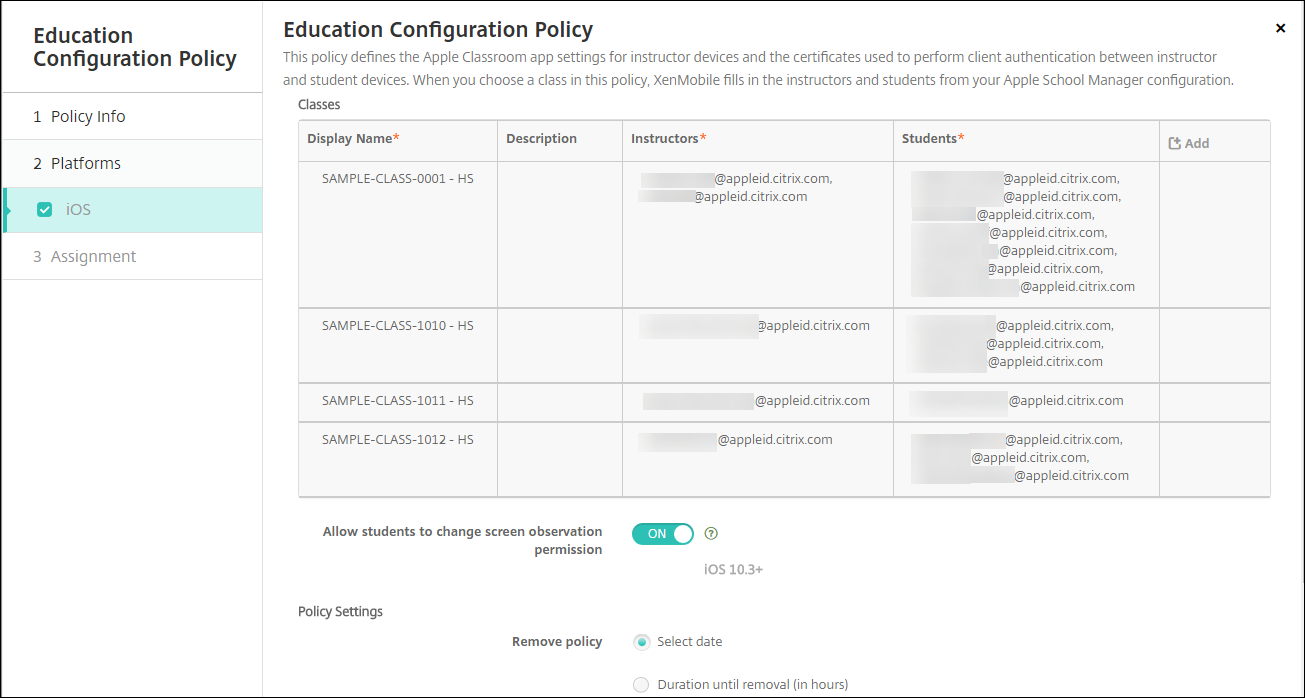This screenshot has height=698, width=1305.
Task: Select the SAMPLE-CLASS-1012 - HS class
Action: 397,440
